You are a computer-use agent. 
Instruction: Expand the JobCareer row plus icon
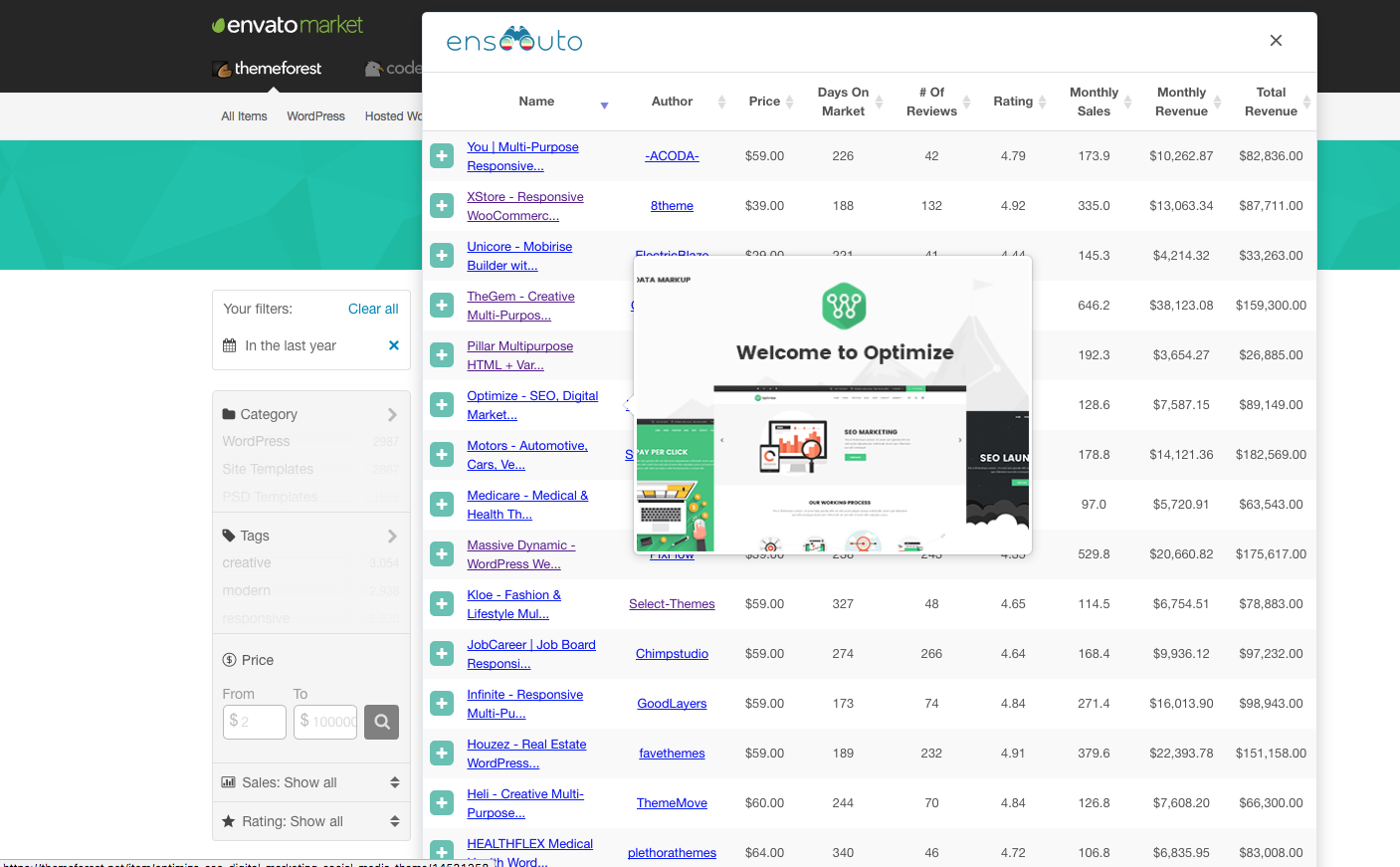tap(442, 654)
